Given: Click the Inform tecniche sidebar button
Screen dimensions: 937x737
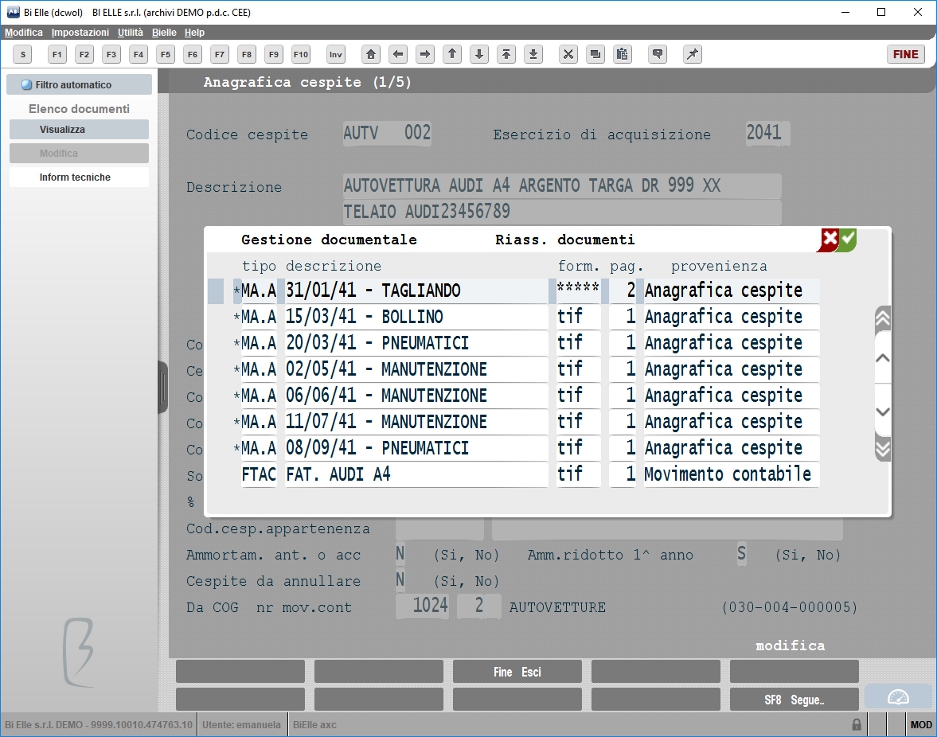Looking at the screenshot, I should (79, 177).
